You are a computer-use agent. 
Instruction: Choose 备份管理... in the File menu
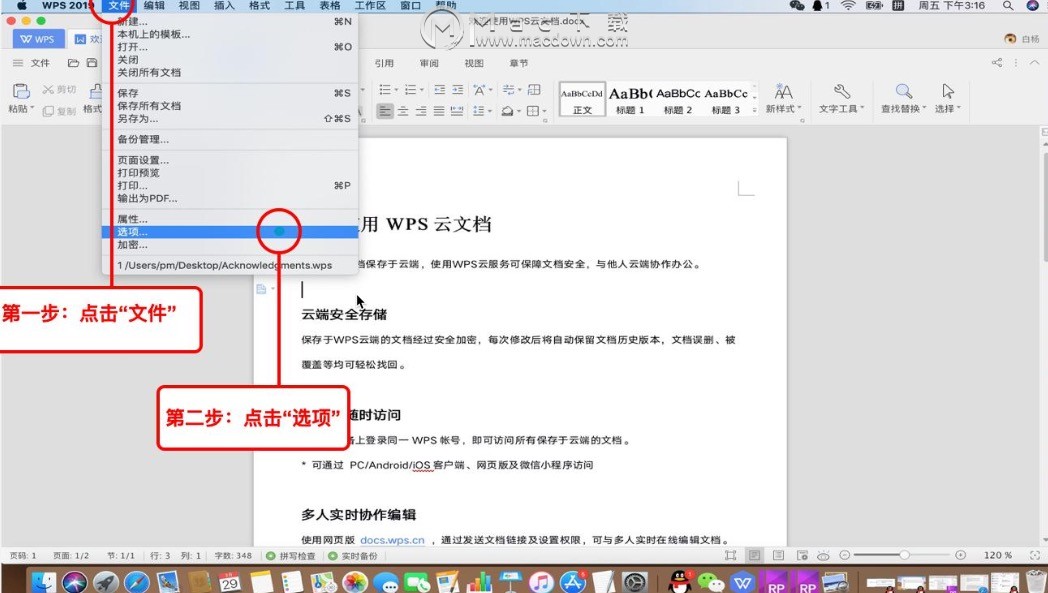(230, 139)
